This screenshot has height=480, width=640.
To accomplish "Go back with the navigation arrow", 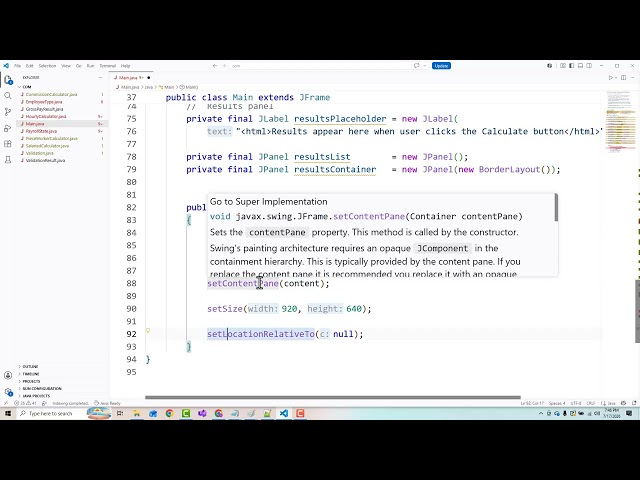I will tap(215, 66).
